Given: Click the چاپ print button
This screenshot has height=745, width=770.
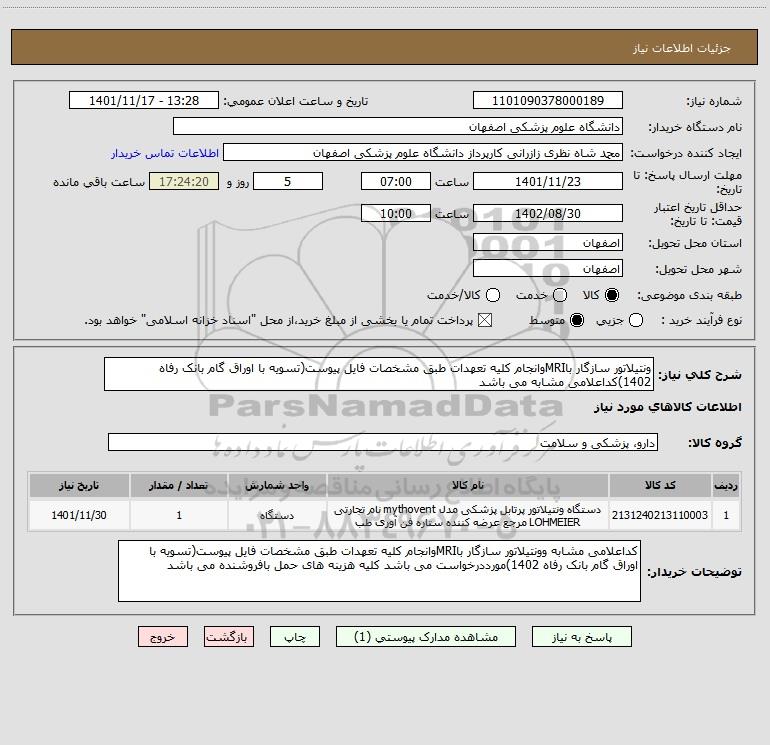Looking at the screenshot, I should [295, 637].
